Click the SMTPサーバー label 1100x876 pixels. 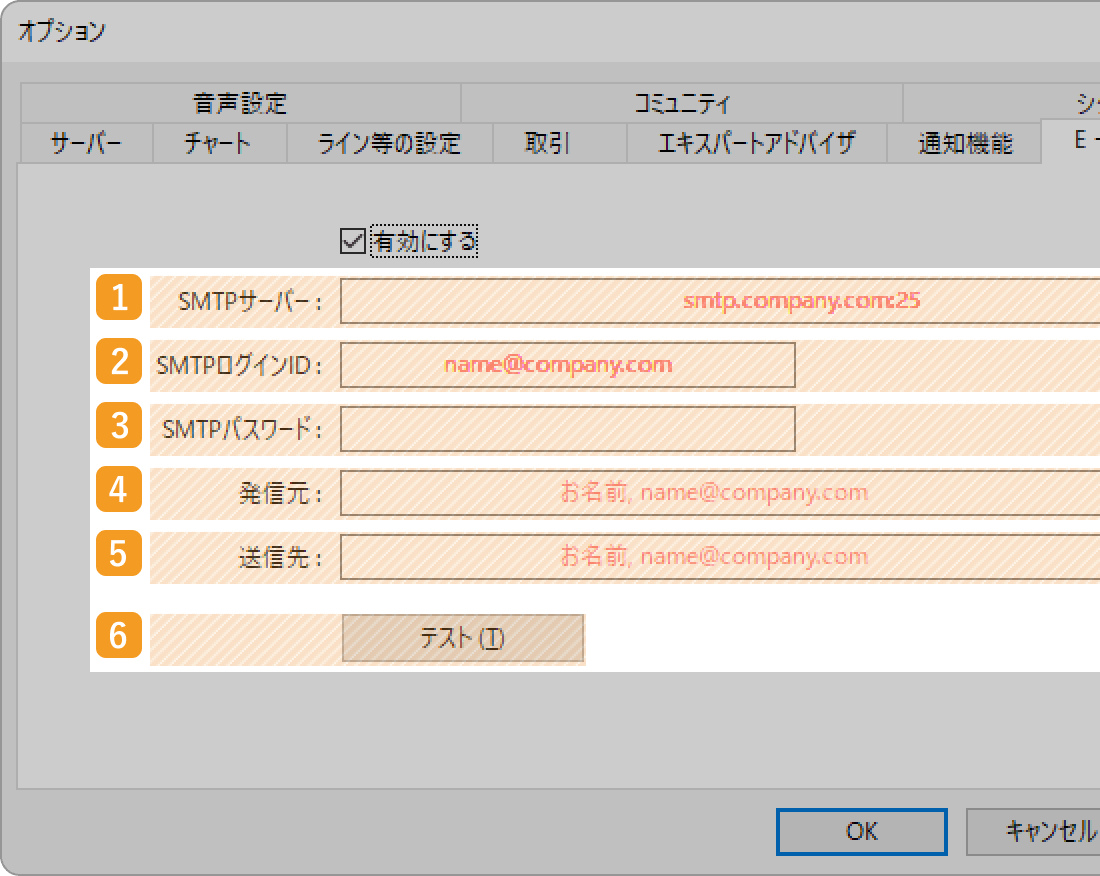(x=250, y=302)
